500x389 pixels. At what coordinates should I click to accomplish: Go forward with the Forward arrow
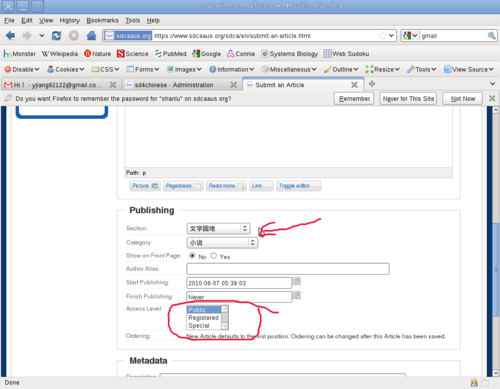tap(27, 35)
